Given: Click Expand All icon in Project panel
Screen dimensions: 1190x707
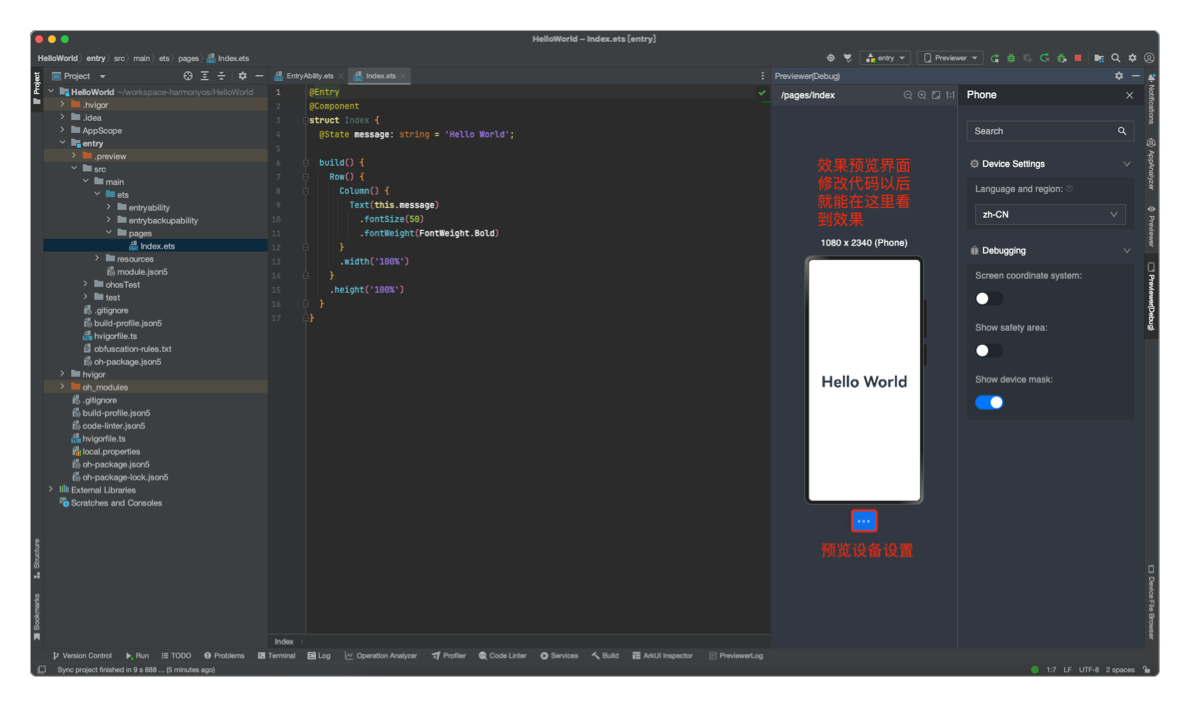Looking at the screenshot, I should click(x=204, y=76).
